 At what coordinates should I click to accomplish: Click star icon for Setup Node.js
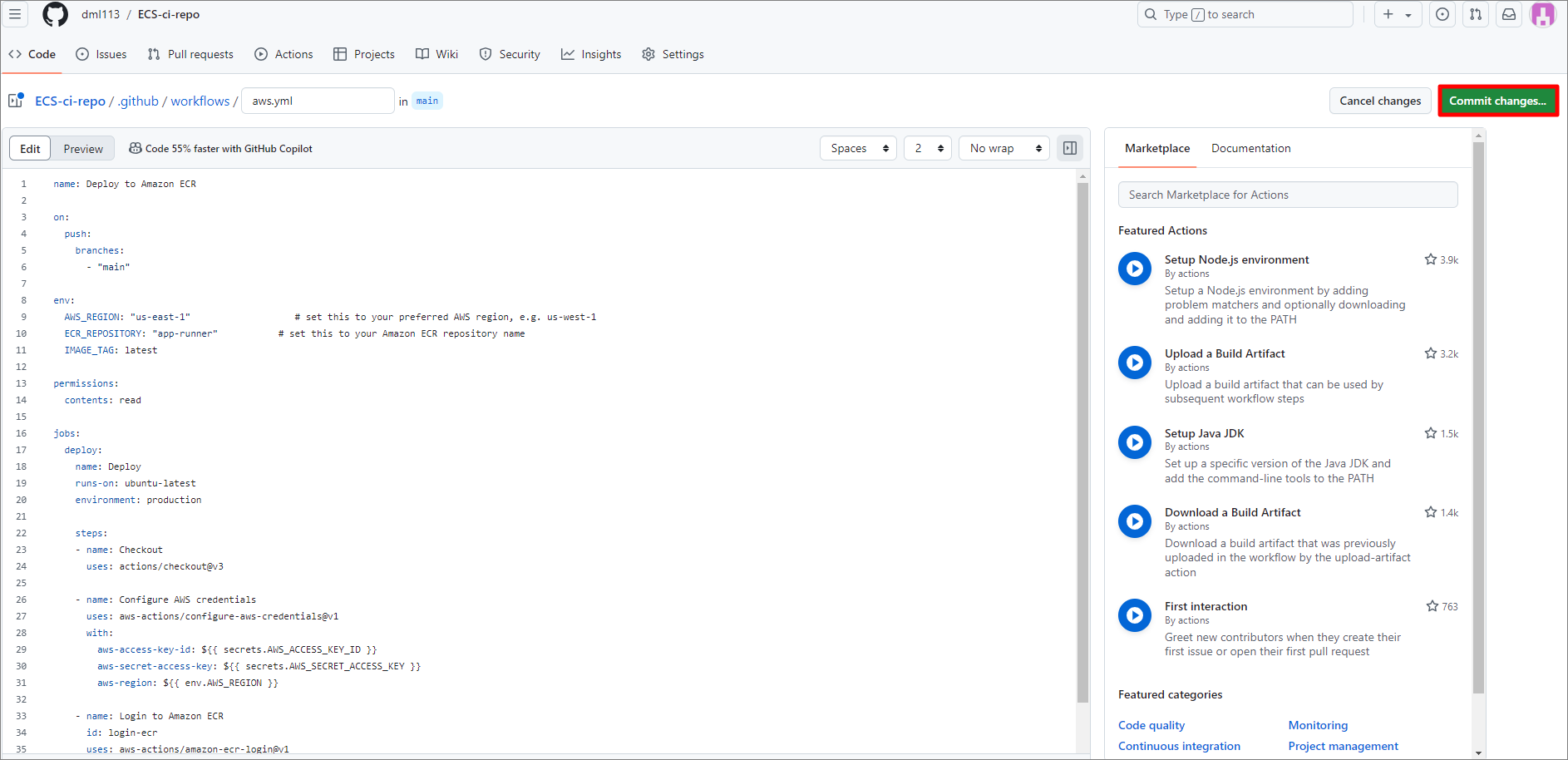coord(1430,259)
